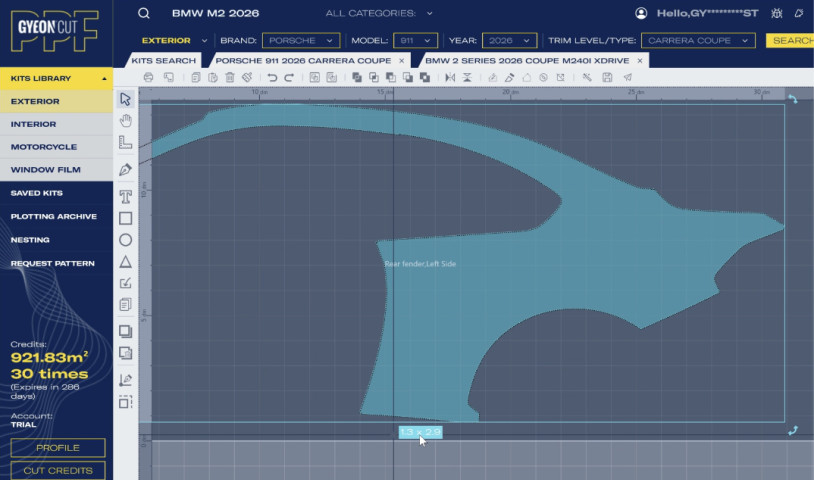Open REQUEST PATTERN
Image resolution: width=814 pixels, height=480 pixels.
pos(52,263)
